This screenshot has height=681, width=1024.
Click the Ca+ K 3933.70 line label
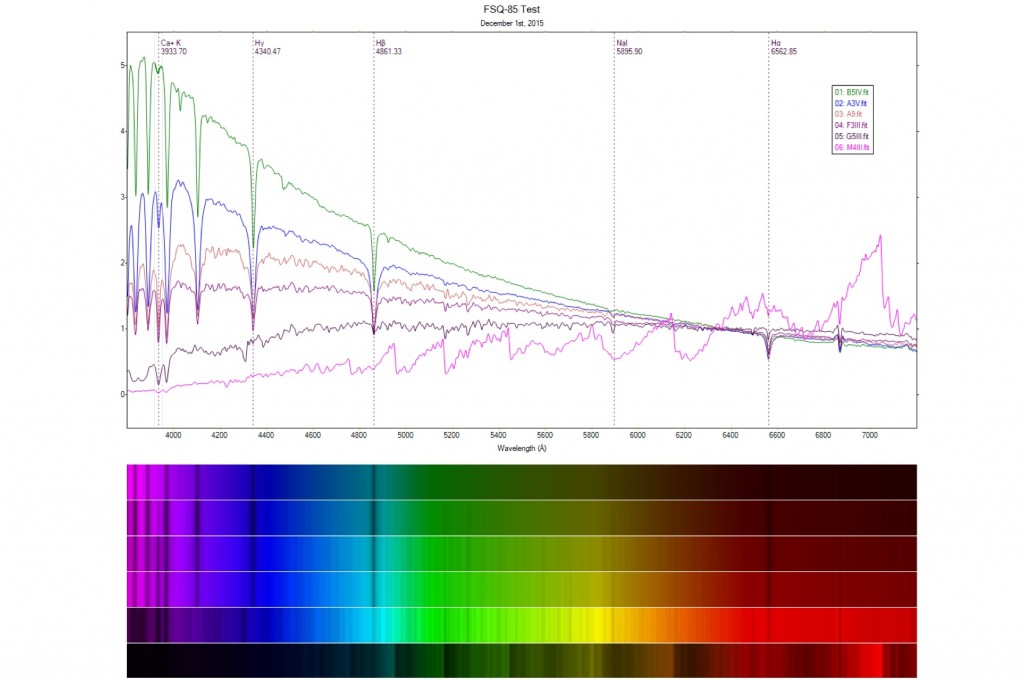pyautogui.click(x=173, y=47)
